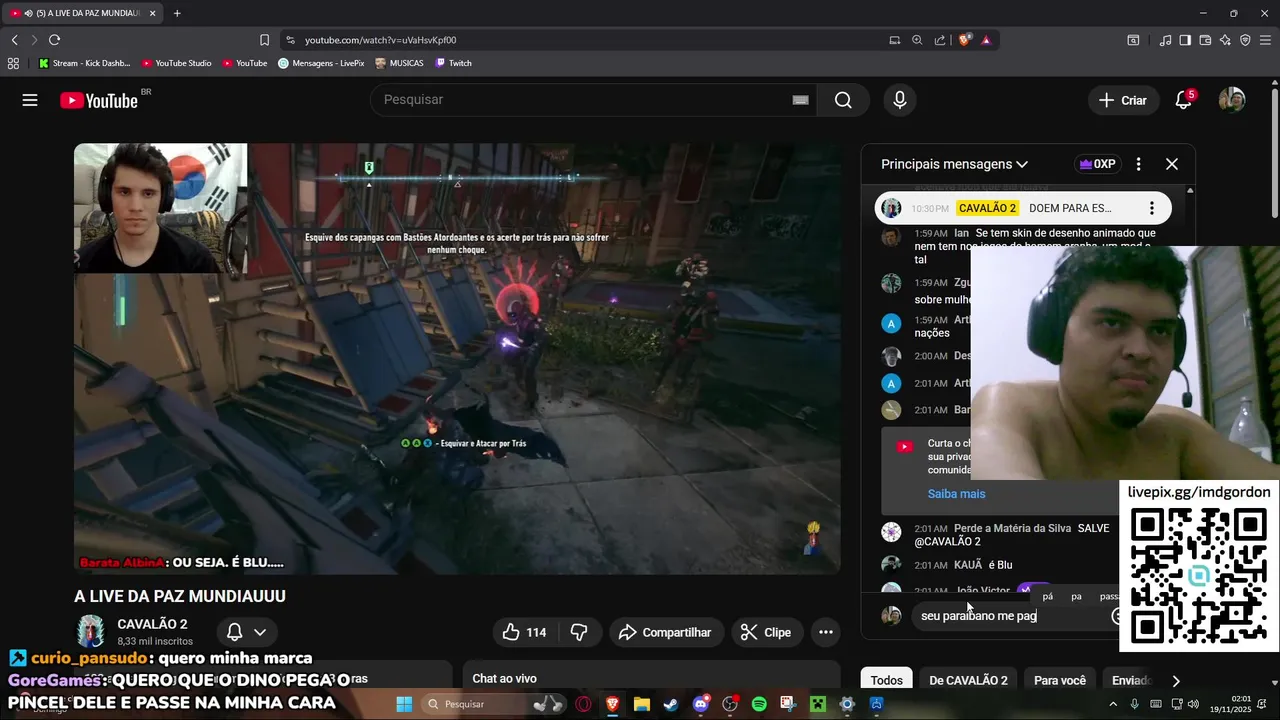Open the YouTube Studio bookmark
Viewport: 1280px width, 720px height.
[x=176, y=63]
